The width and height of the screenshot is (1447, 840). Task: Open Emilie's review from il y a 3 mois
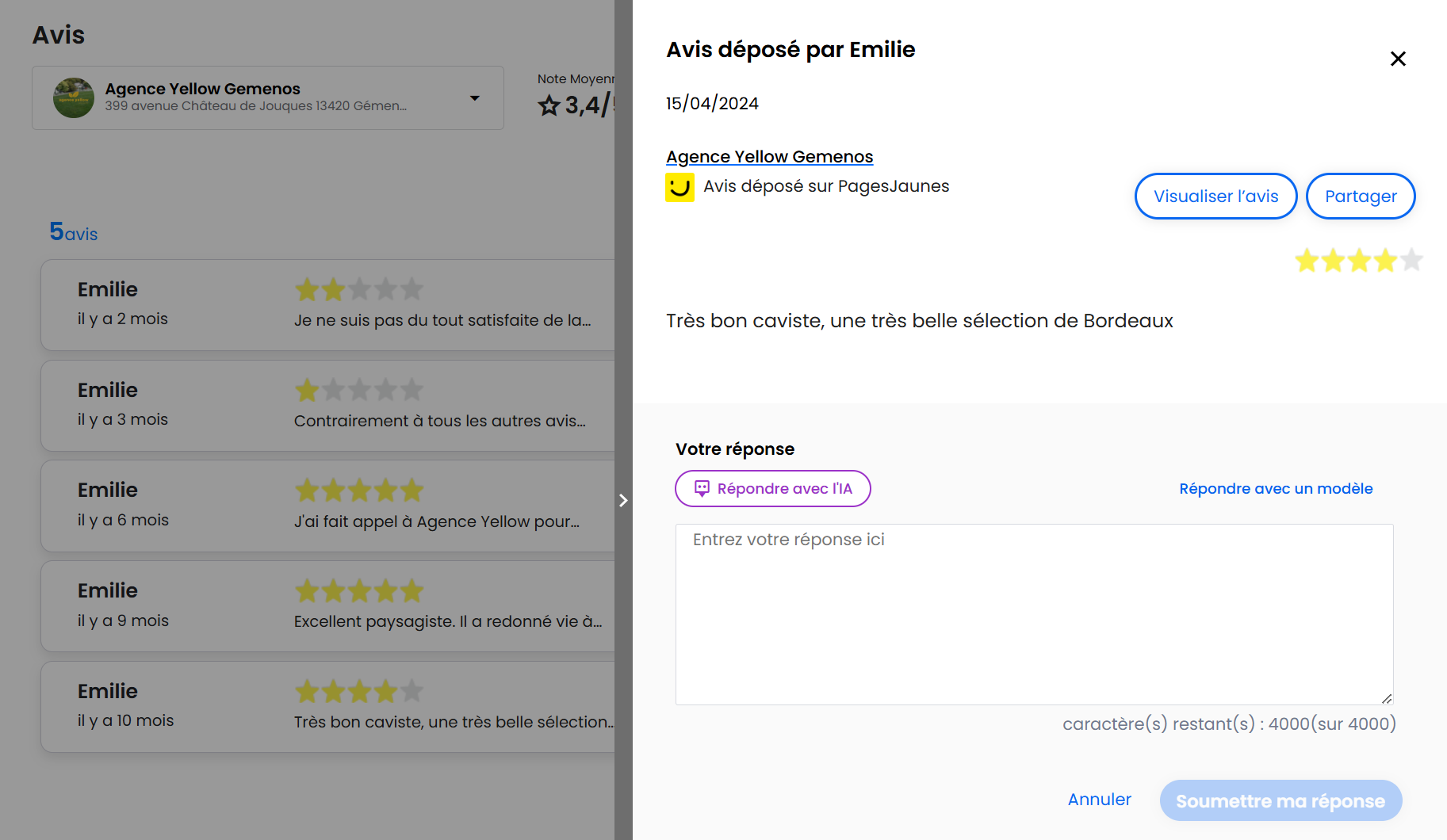[327, 406]
